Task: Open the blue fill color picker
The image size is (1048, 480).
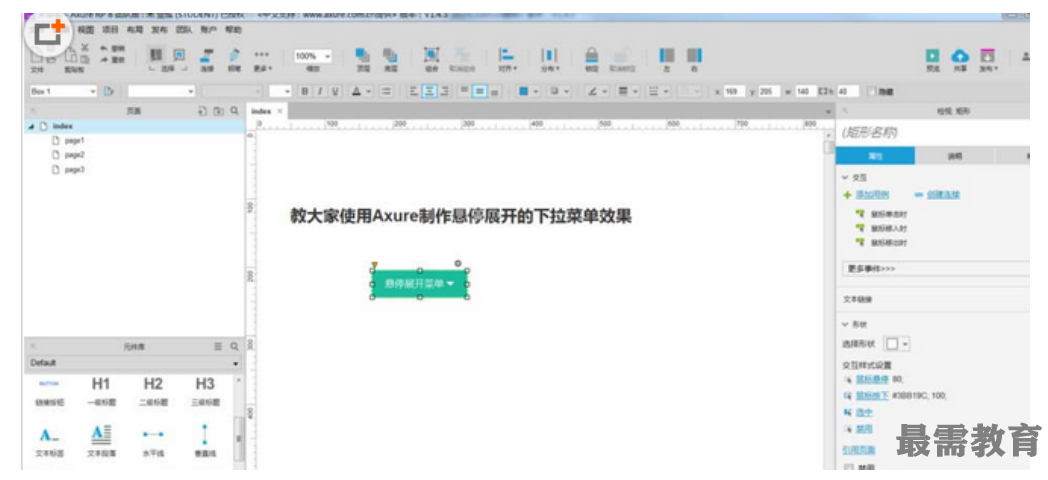Action: tap(530, 91)
